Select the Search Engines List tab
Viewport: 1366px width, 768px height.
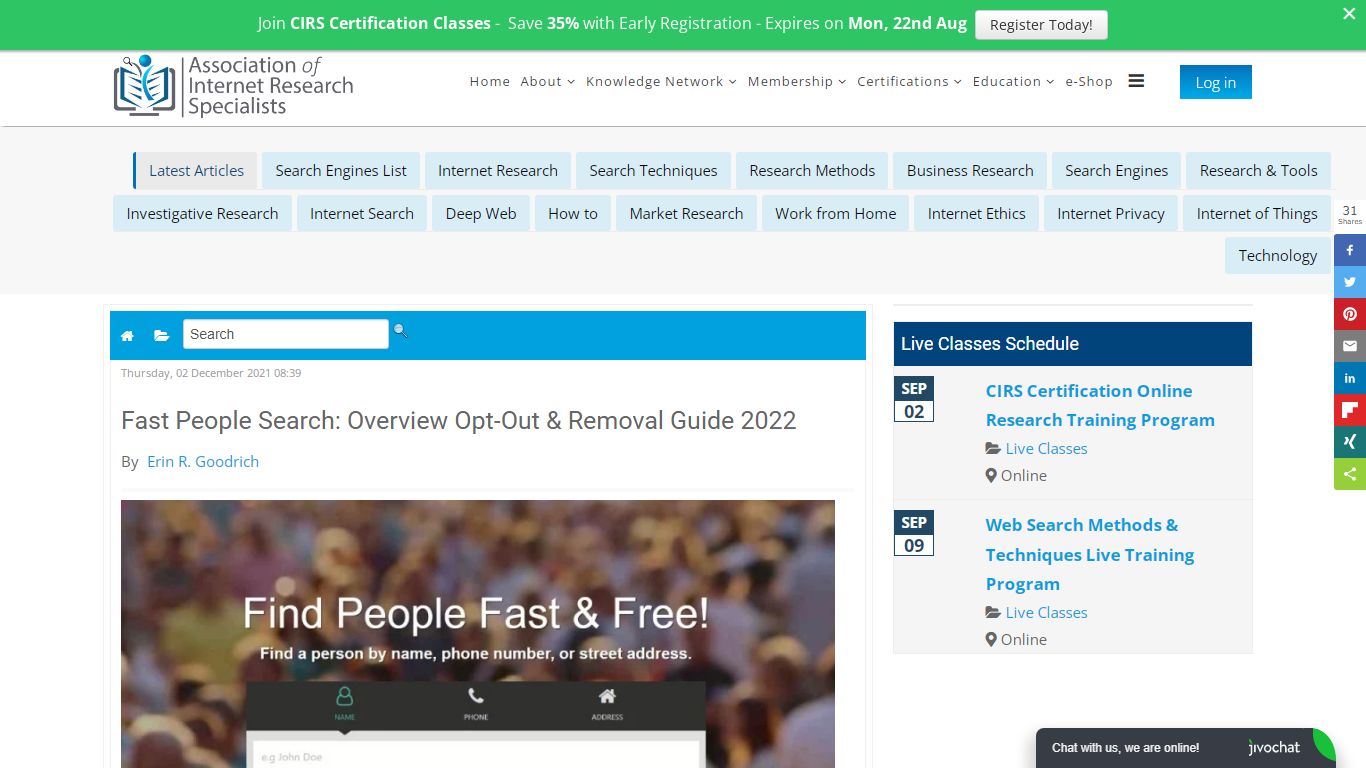tap(341, 170)
